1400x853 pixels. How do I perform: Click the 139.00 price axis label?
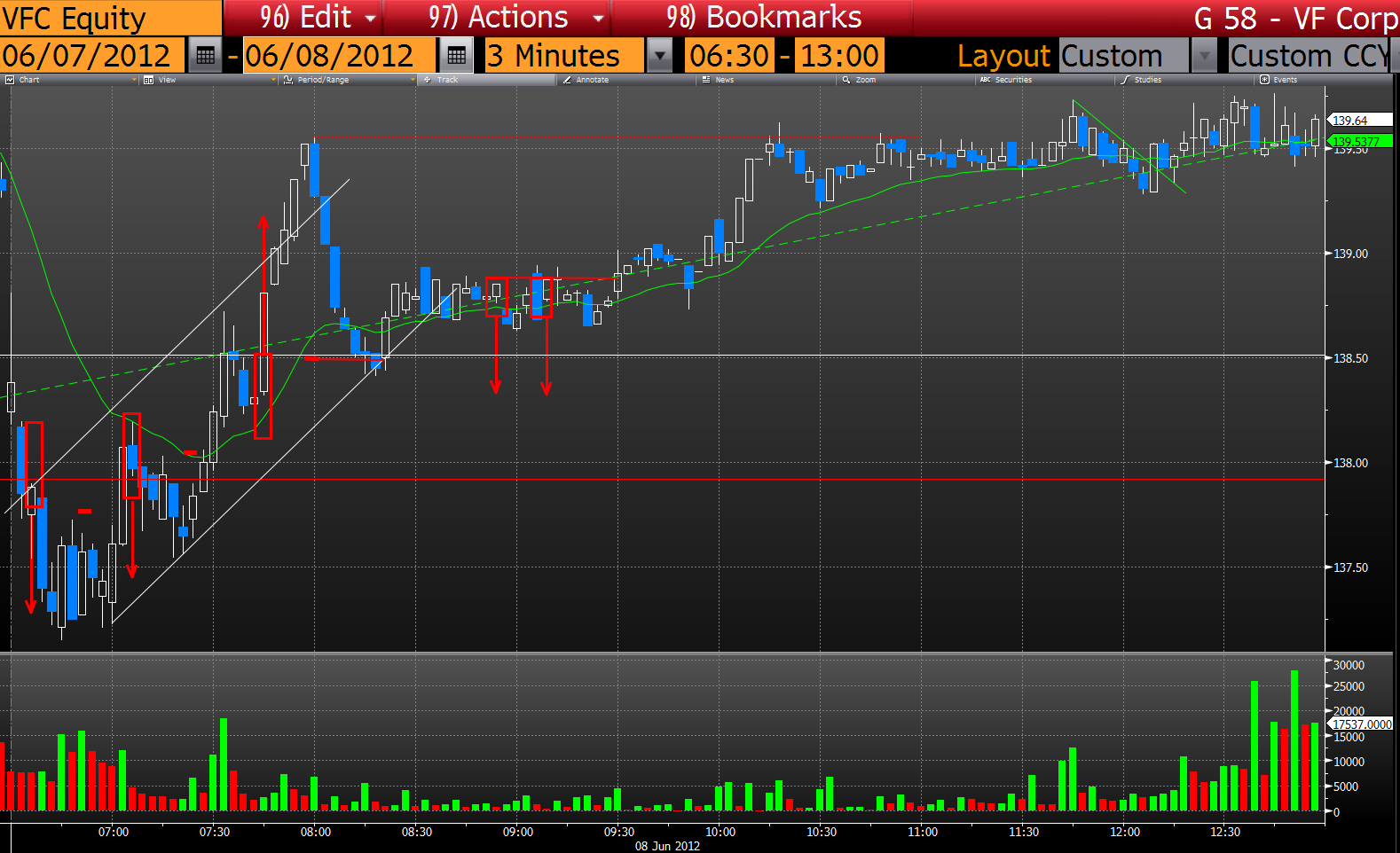tap(1351, 254)
